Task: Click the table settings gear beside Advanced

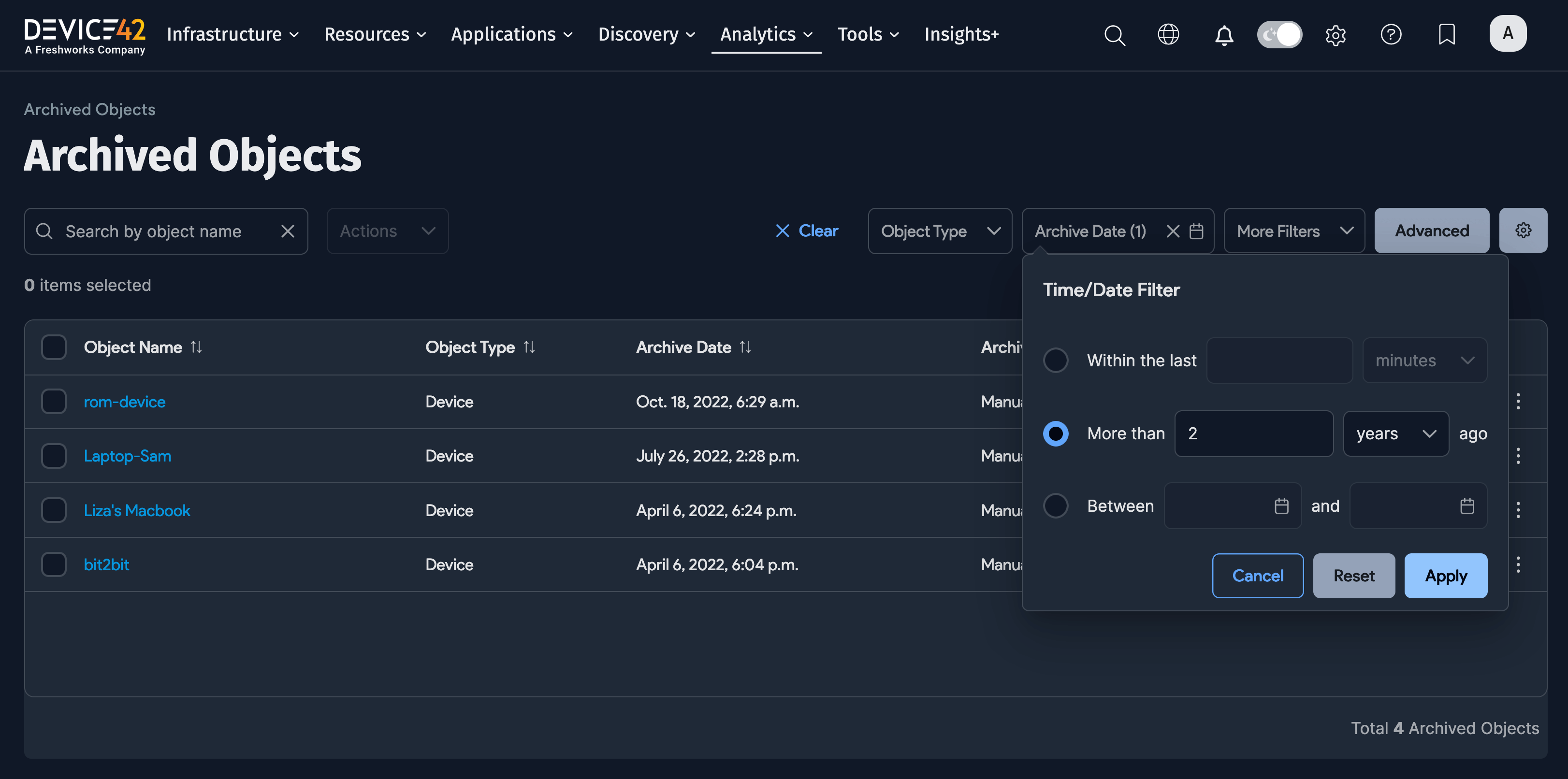Action: click(x=1524, y=231)
